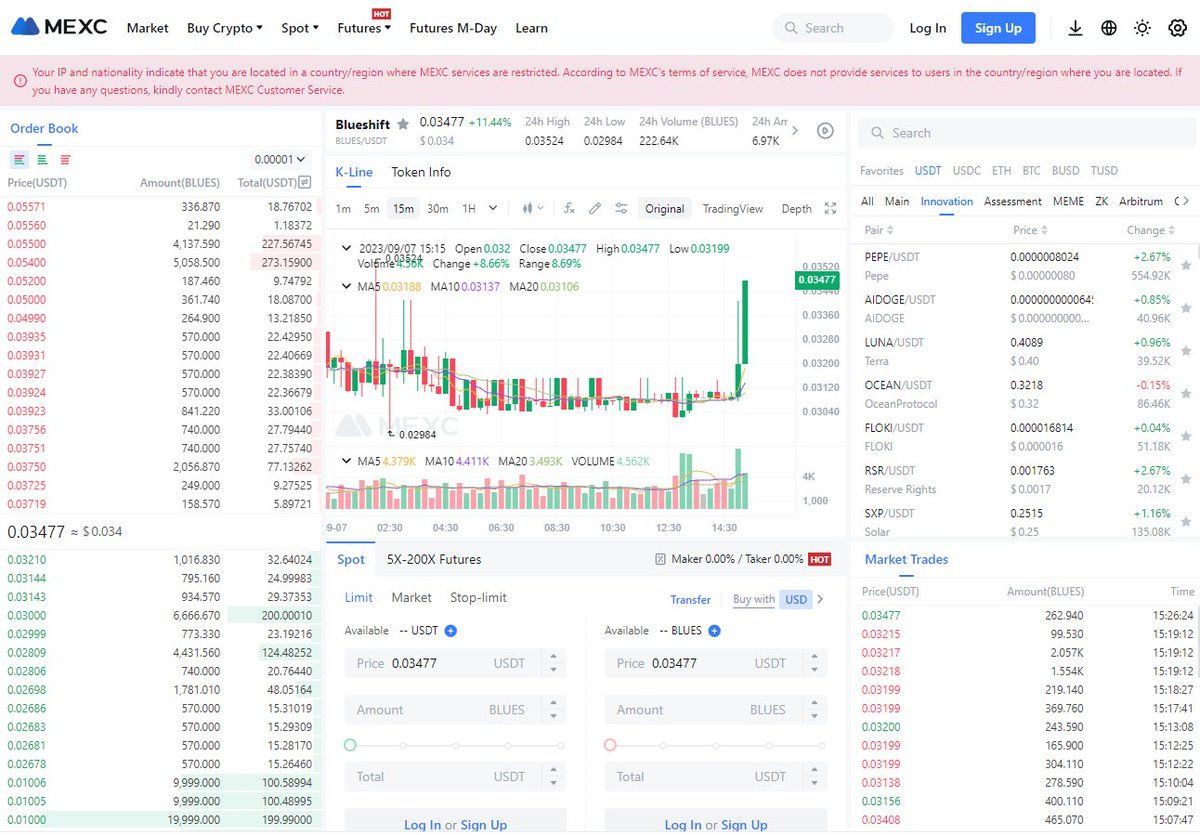Select the Stop-limit order type

(x=478, y=597)
